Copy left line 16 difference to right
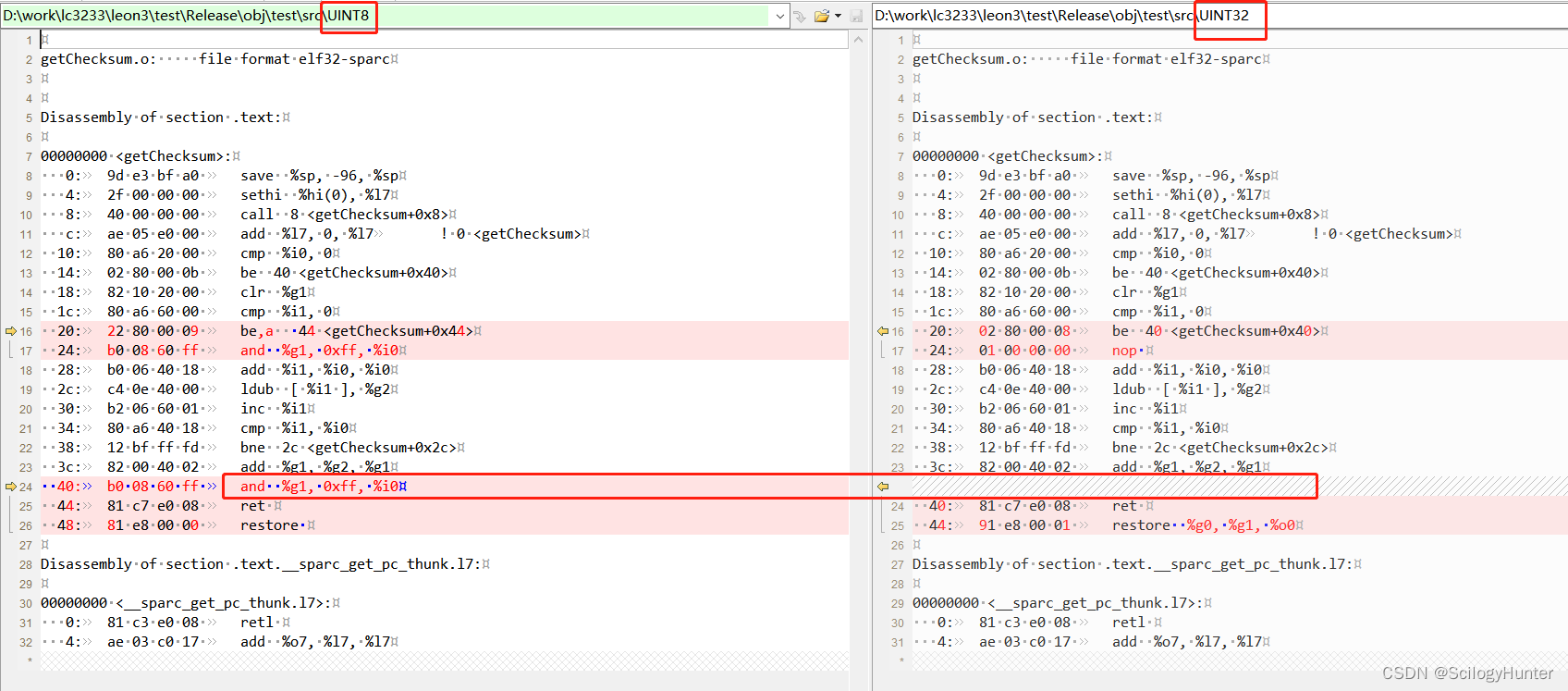Viewport: 1568px width, 691px height. pos(11,331)
